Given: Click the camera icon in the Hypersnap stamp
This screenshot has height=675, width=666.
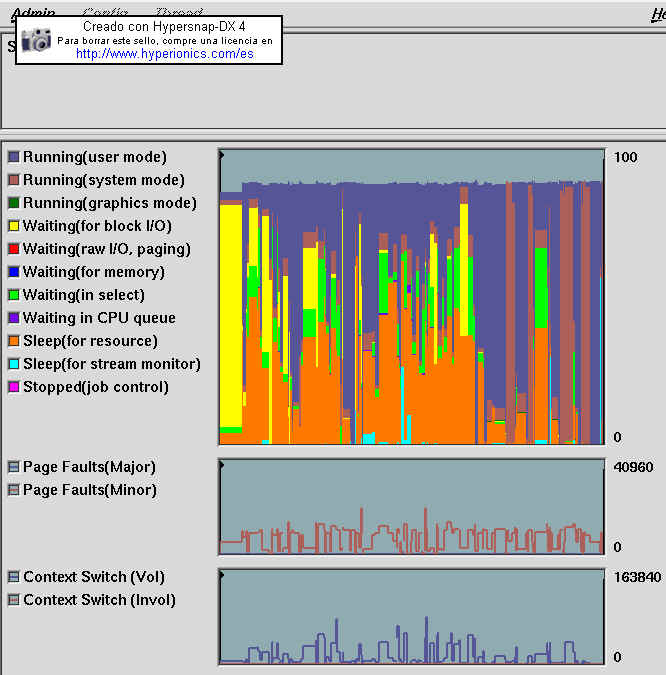Looking at the screenshot, I should 37,40.
